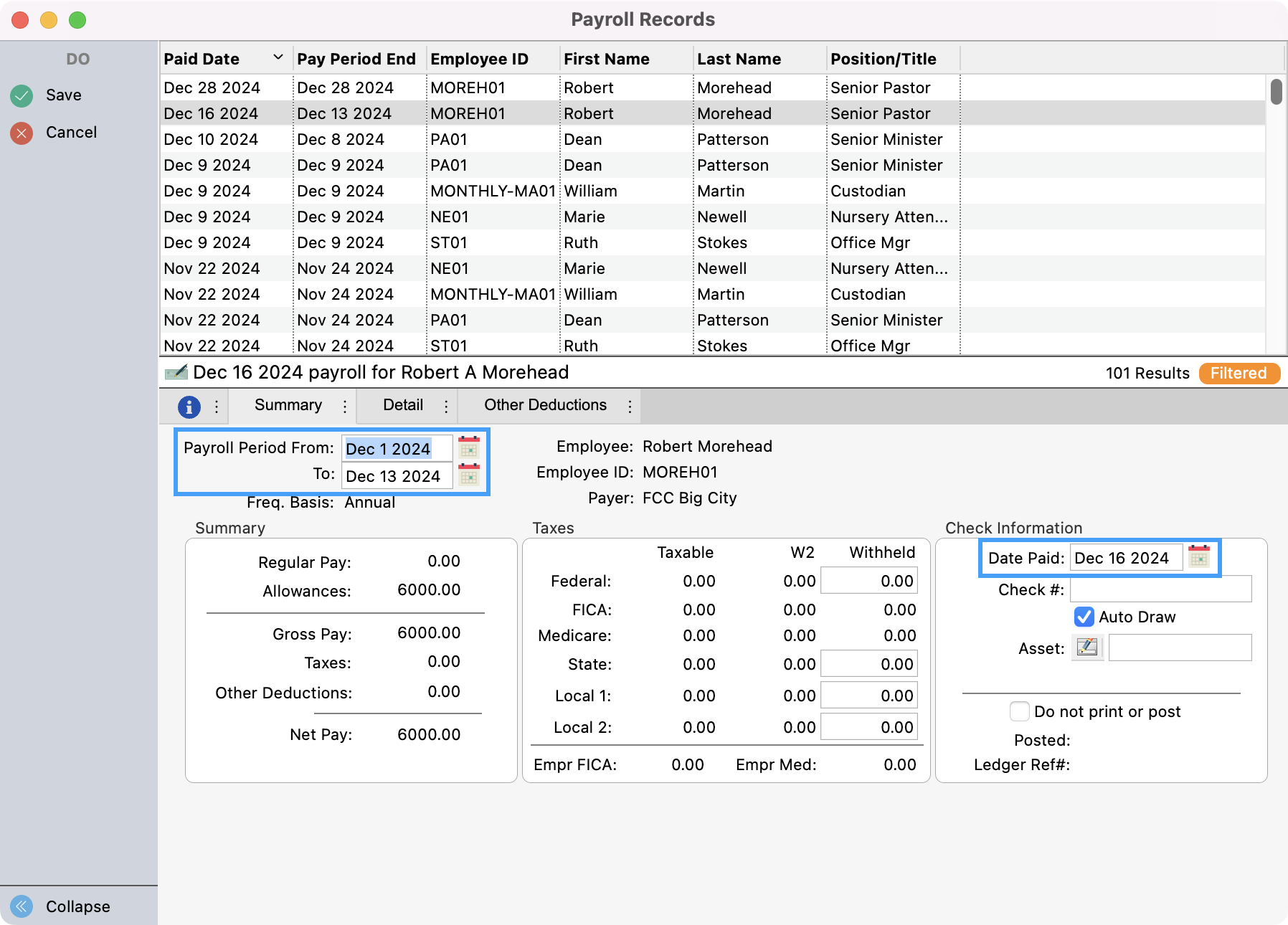Enable Do not print or post
Image resolution: width=1288 pixels, height=925 pixels.
(1019, 711)
